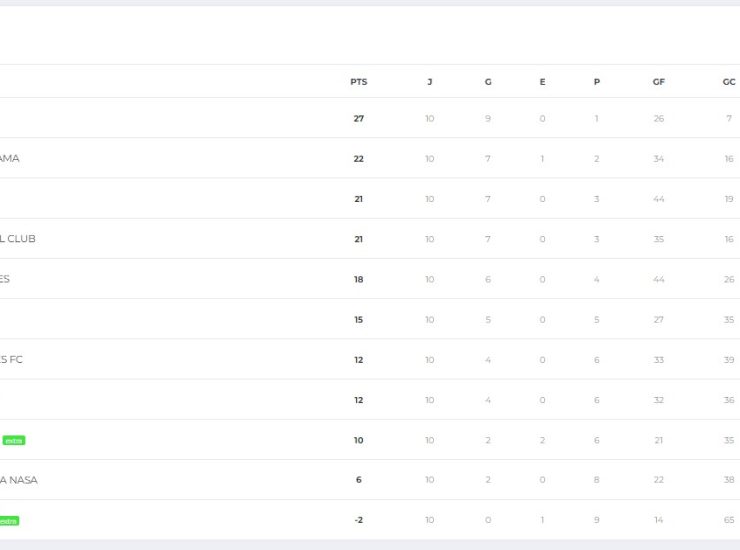740x550 pixels.
Task: Open the team ending in ES FC
Action: tap(11, 359)
